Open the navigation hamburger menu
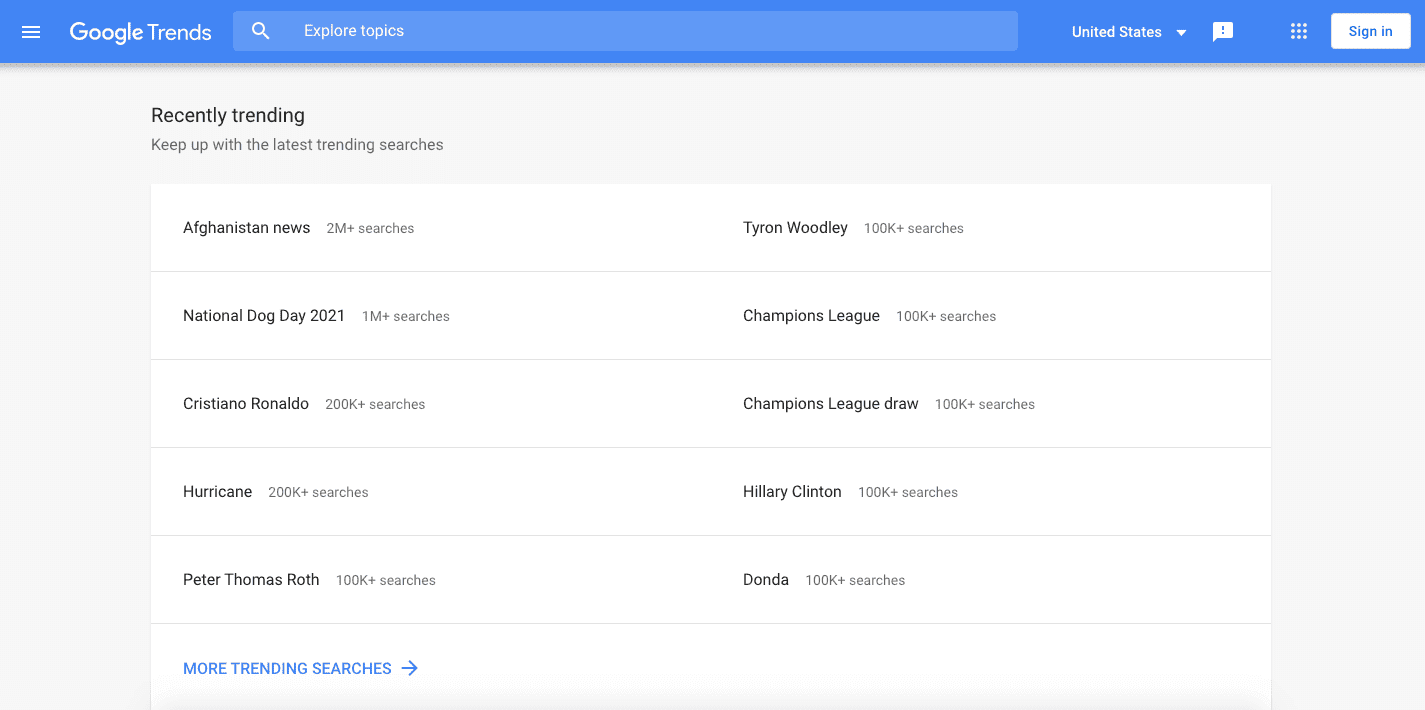 click(30, 31)
